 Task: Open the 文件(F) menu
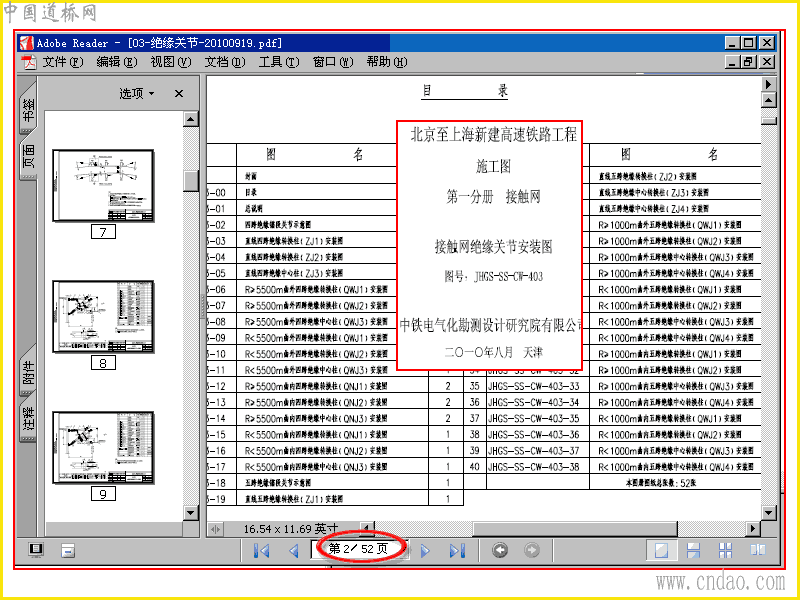pos(62,62)
